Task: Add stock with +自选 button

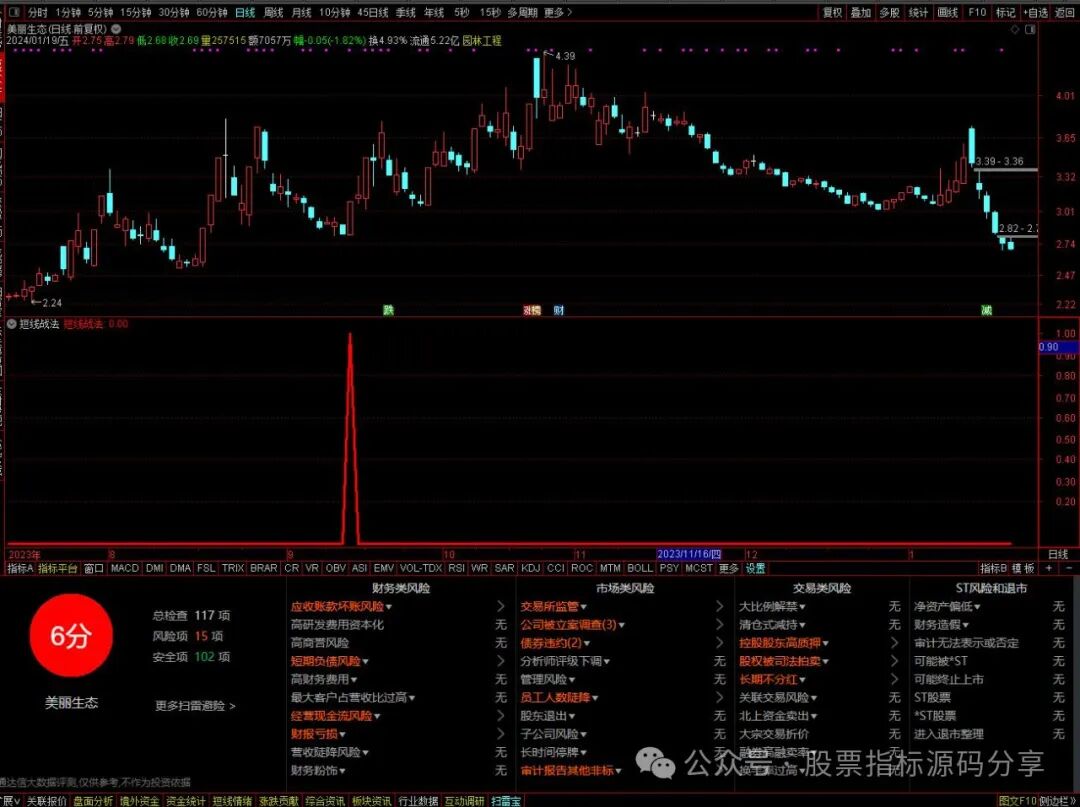Action: click(x=1035, y=12)
